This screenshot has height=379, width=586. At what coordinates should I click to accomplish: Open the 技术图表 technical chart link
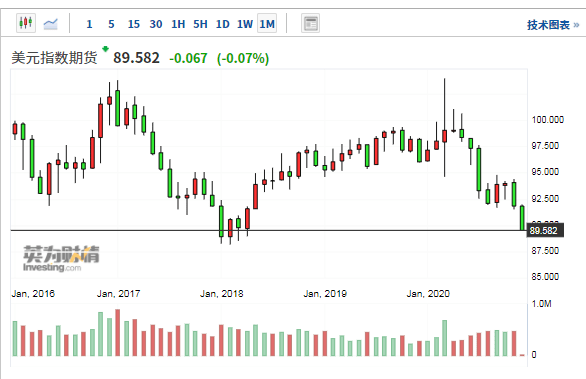pos(553,25)
